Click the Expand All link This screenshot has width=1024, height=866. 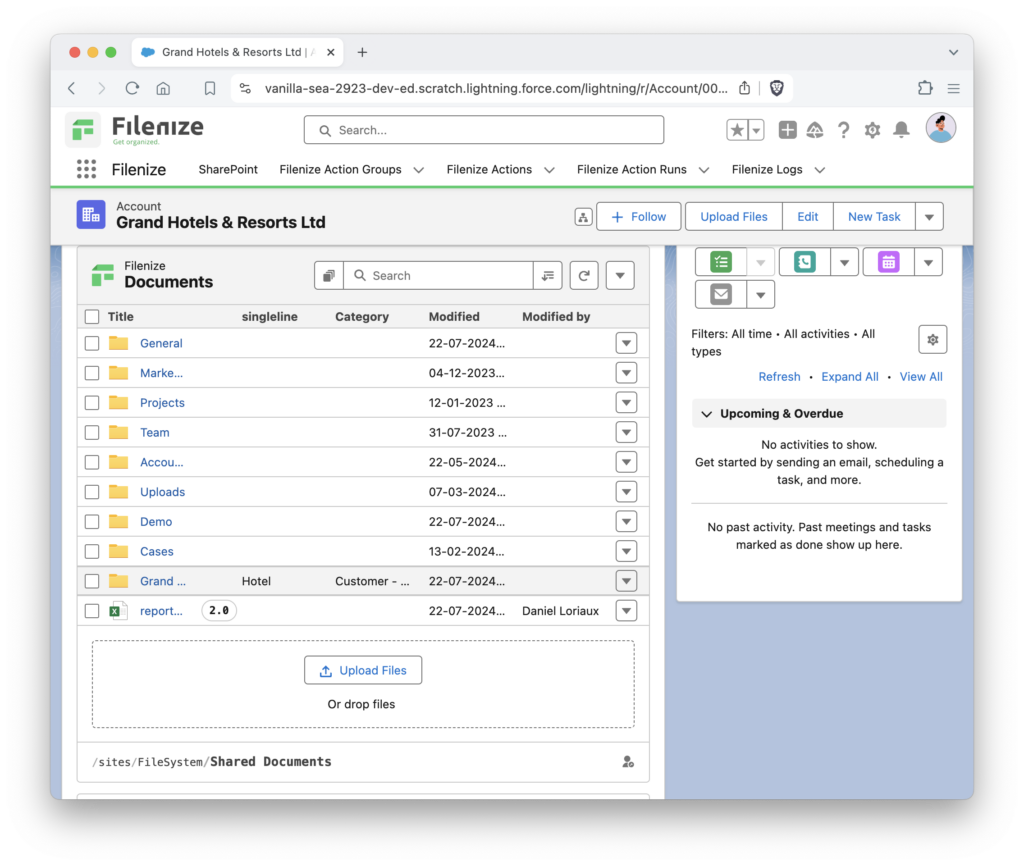click(850, 377)
